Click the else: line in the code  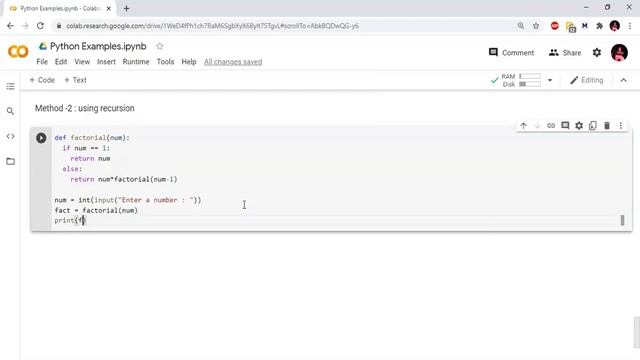(x=72, y=169)
